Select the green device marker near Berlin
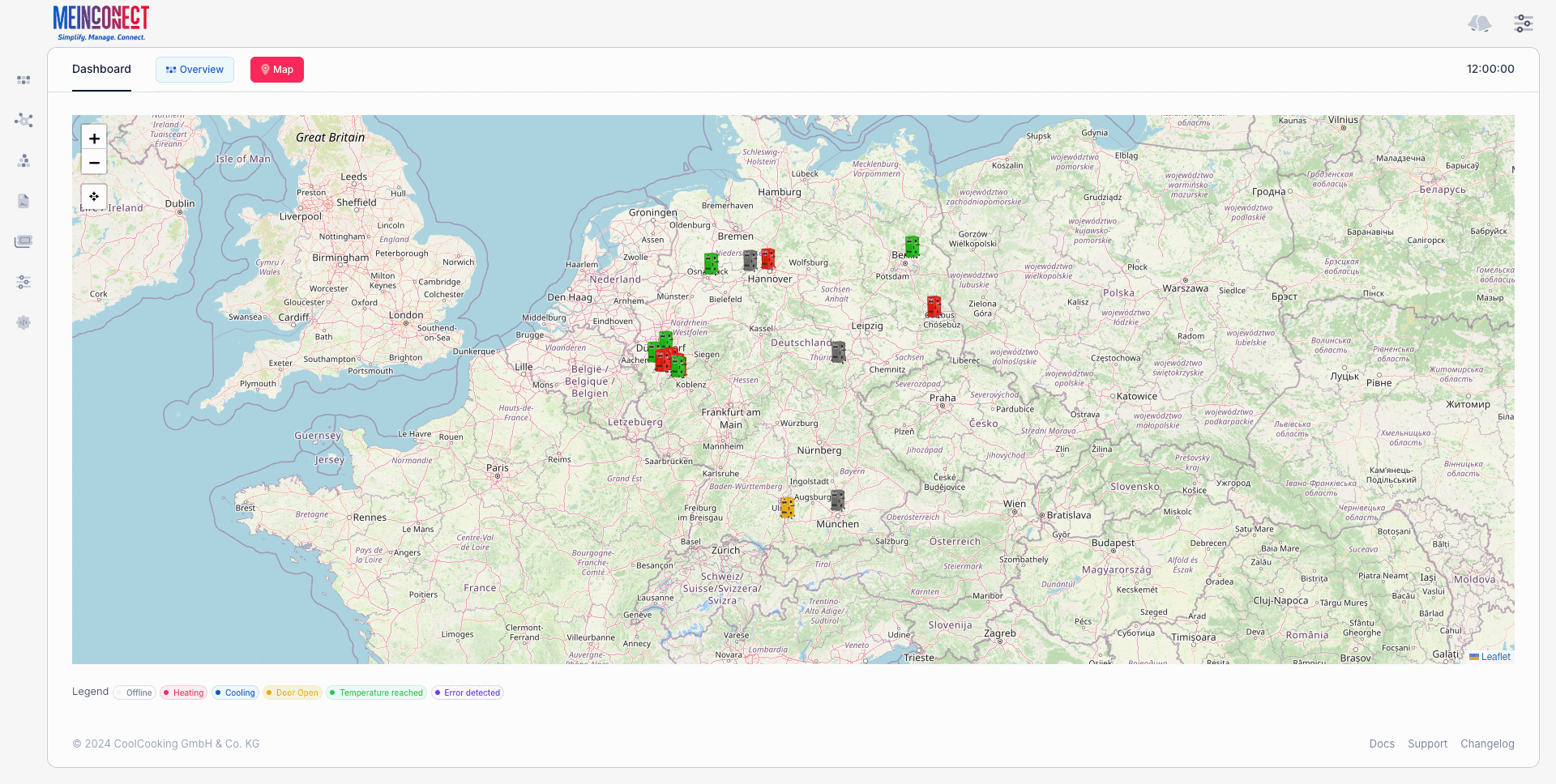 tap(912, 246)
